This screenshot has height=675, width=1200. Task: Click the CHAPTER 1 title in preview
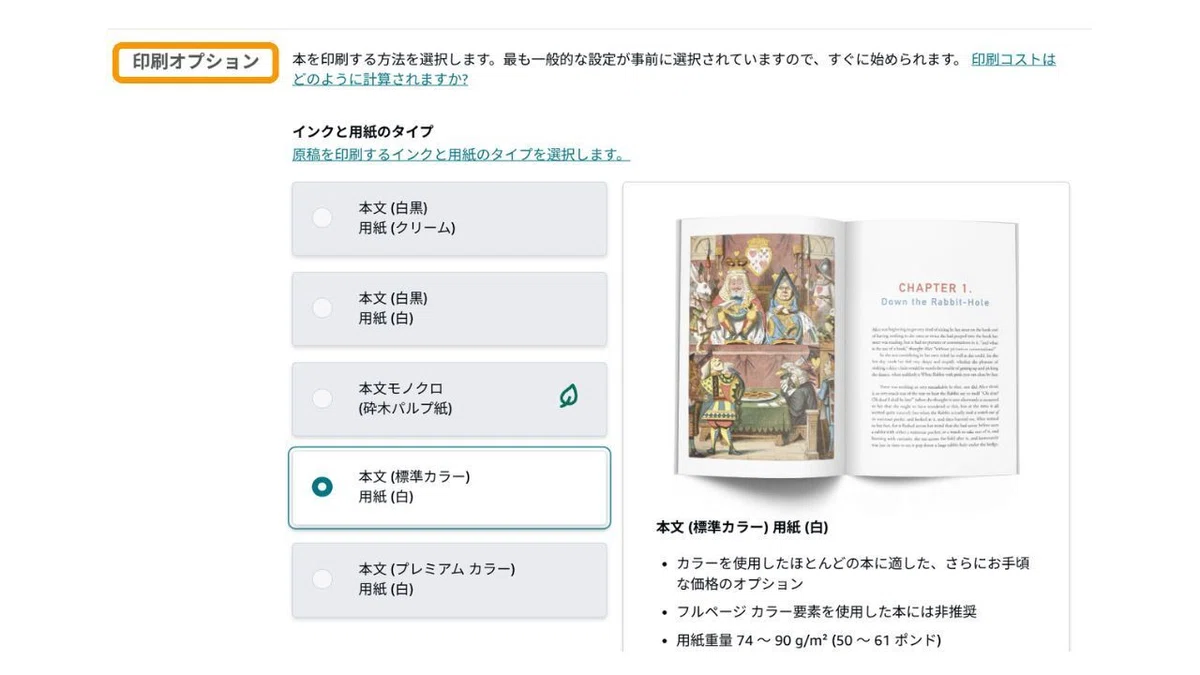pyautogui.click(x=934, y=287)
